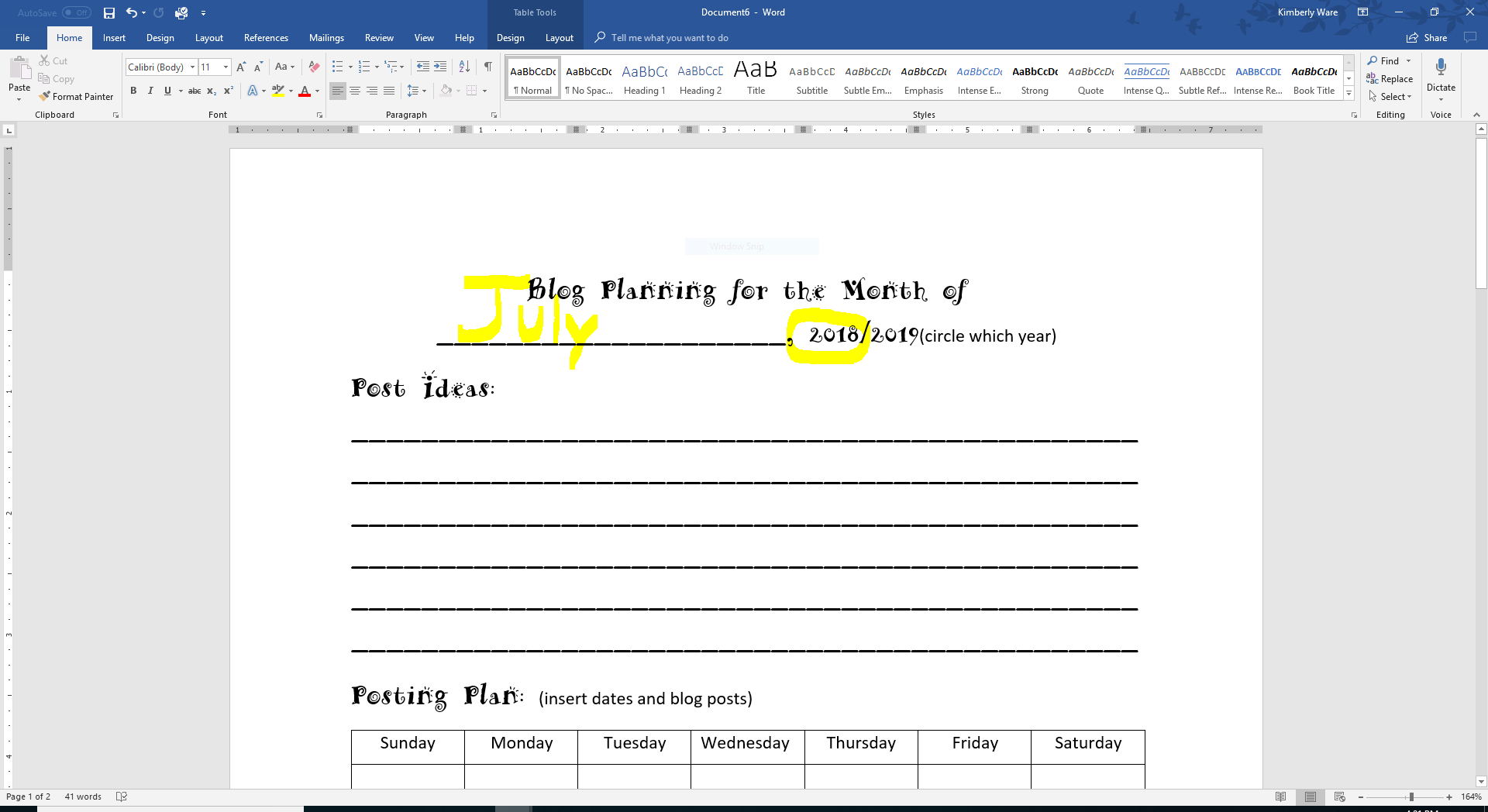
Task: Open the Select dropdown in Editing
Action: 1390,97
